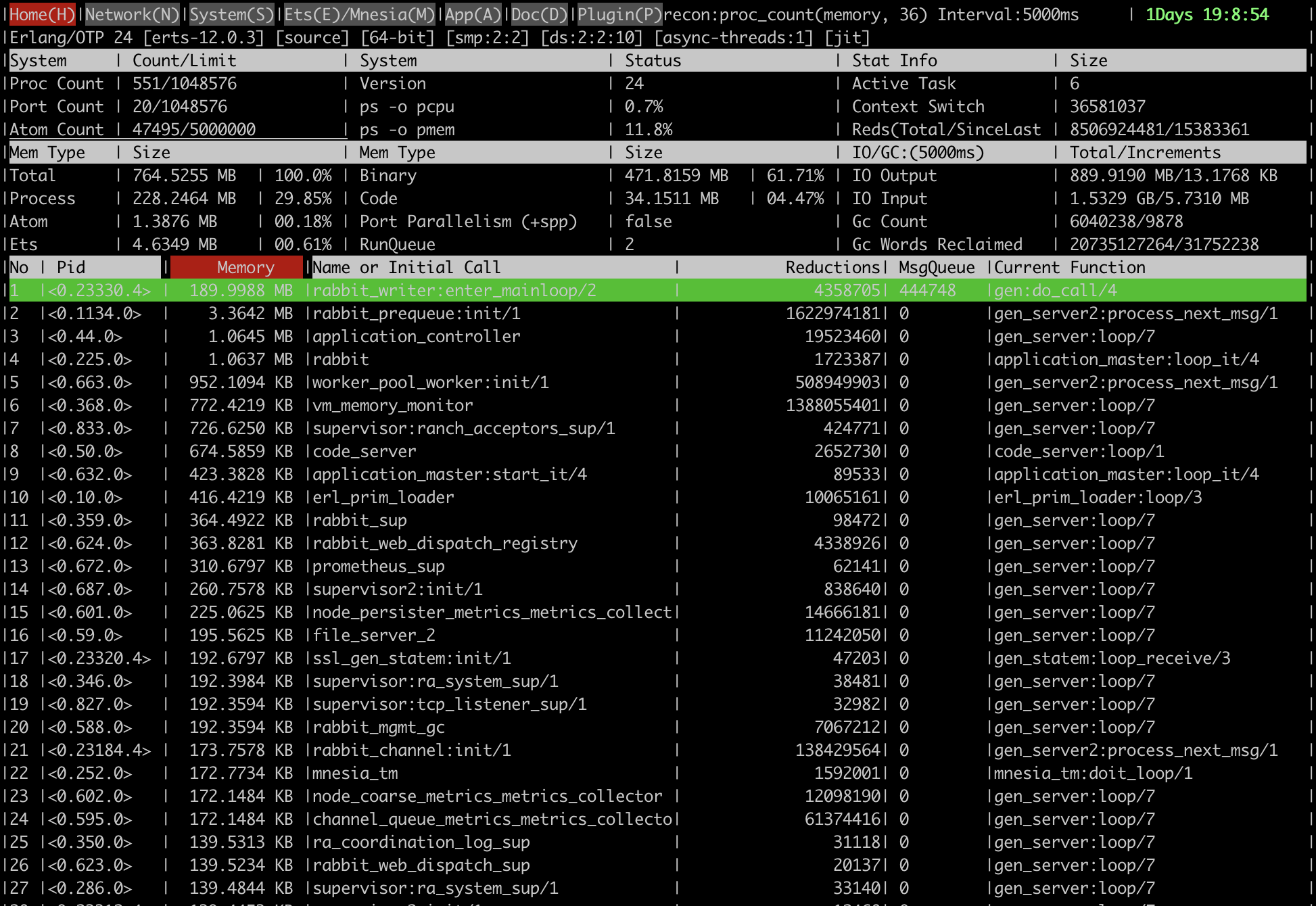Viewport: 1316px width, 906px height.
Task: Open the Plugin(P) tab
Action: (619, 14)
